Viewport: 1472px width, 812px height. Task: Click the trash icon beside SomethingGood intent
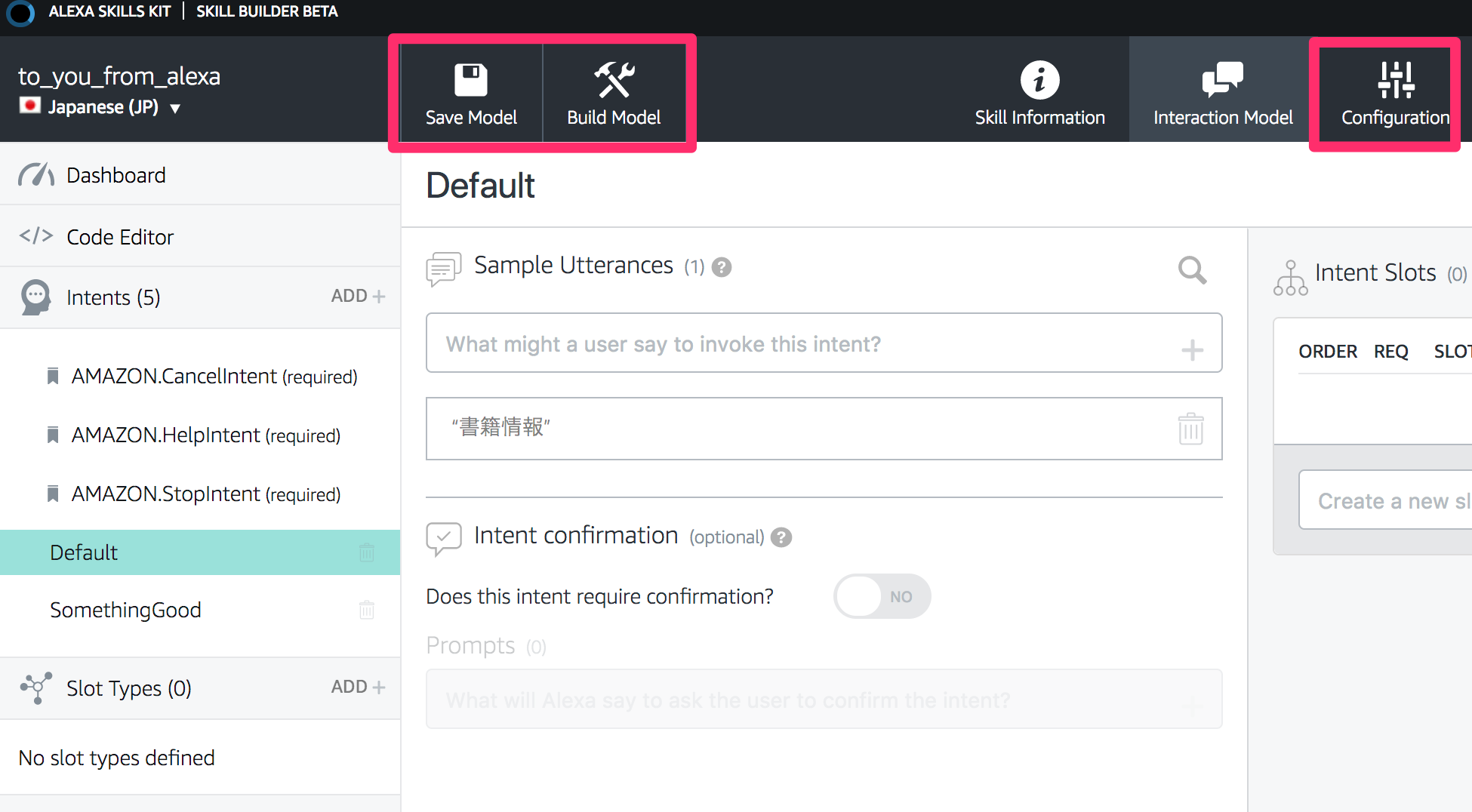(x=367, y=610)
